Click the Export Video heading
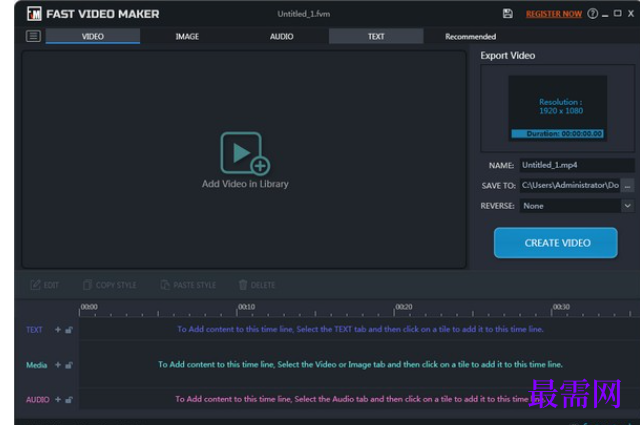The height and width of the screenshot is (425, 640). pyautogui.click(x=508, y=56)
